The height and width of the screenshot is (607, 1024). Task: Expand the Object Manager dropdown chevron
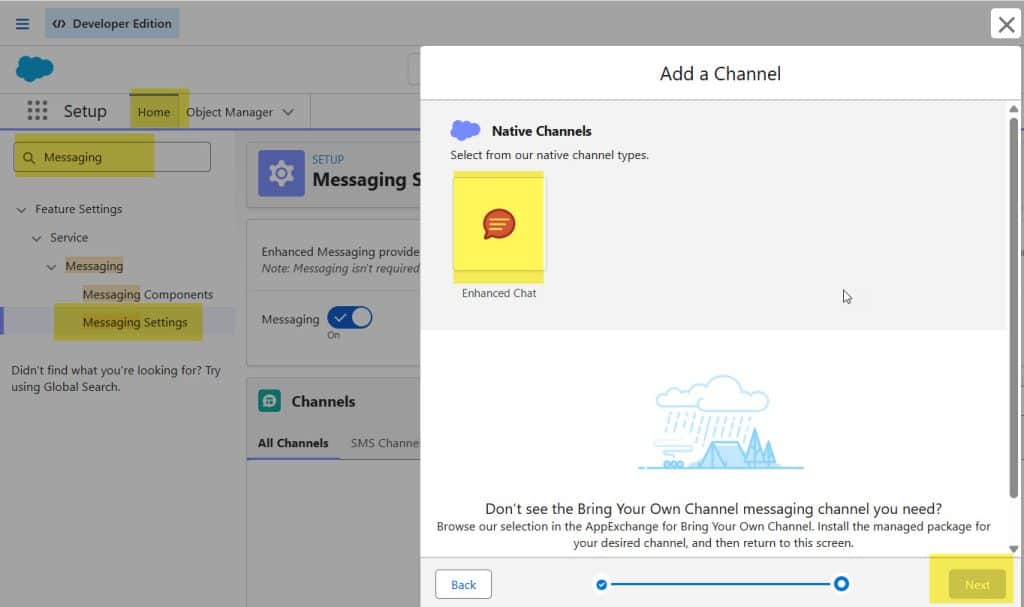[x=288, y=112]
